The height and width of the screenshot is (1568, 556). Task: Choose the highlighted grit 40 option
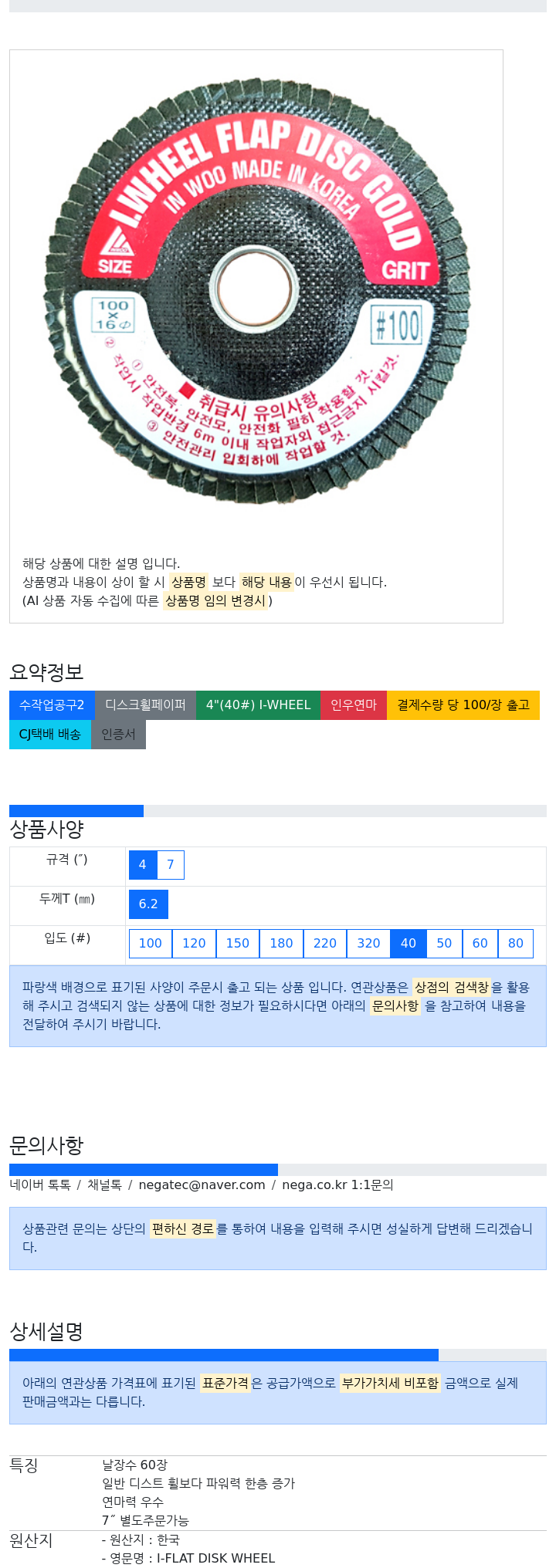[x=409, y=944]
